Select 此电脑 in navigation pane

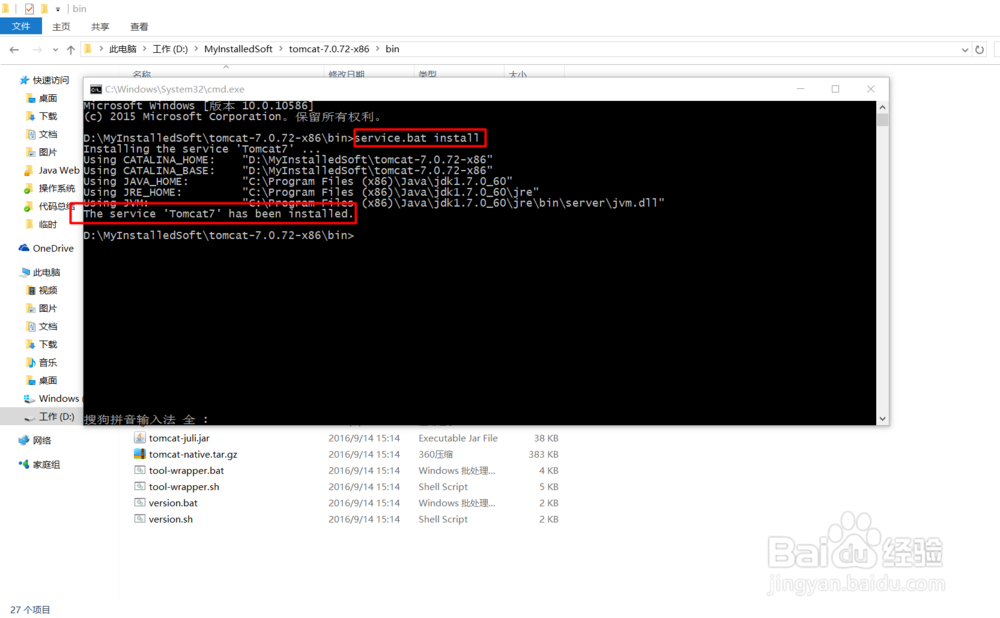[46, 272]
